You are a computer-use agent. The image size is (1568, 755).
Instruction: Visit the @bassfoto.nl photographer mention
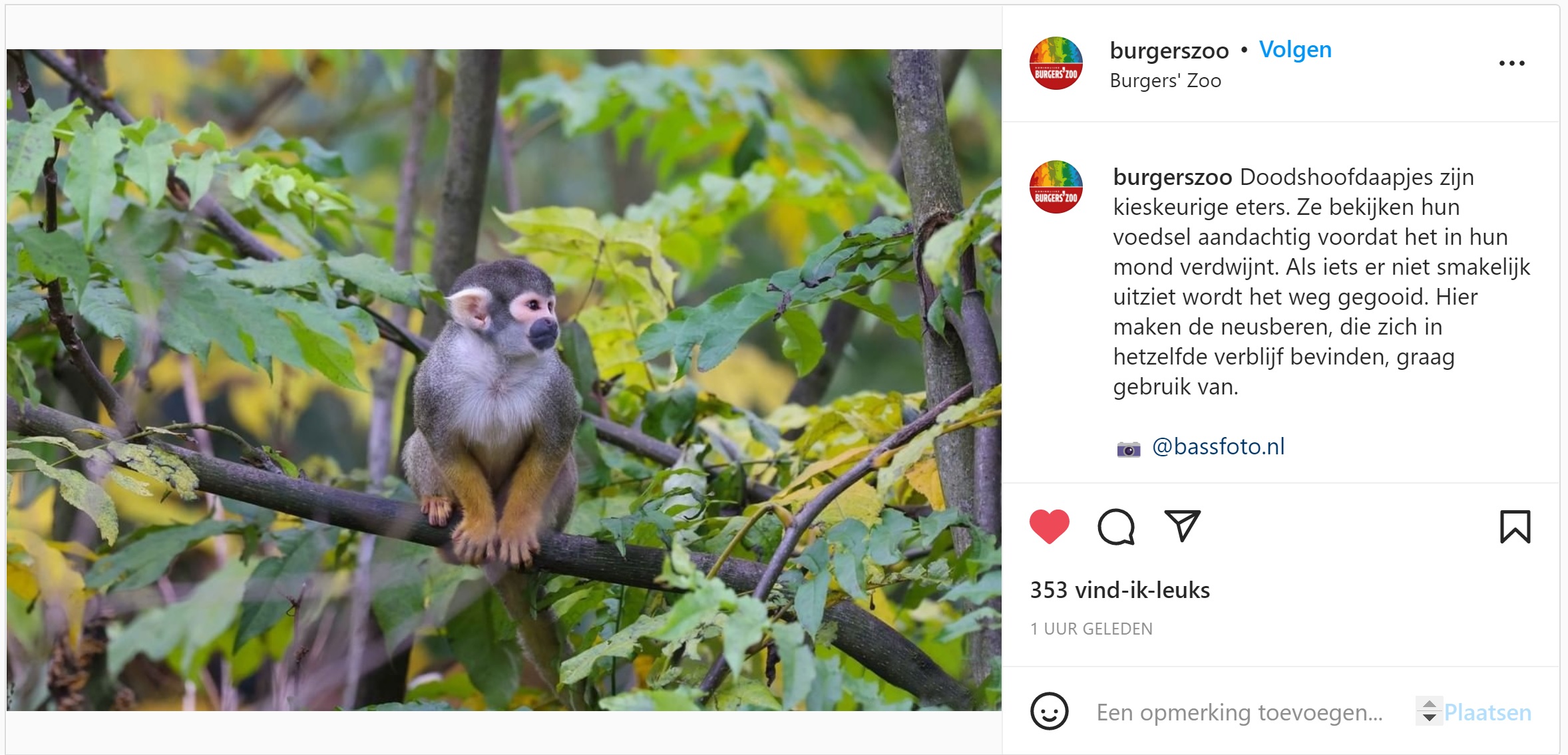pyautogui.click(x=1218, y=446)
